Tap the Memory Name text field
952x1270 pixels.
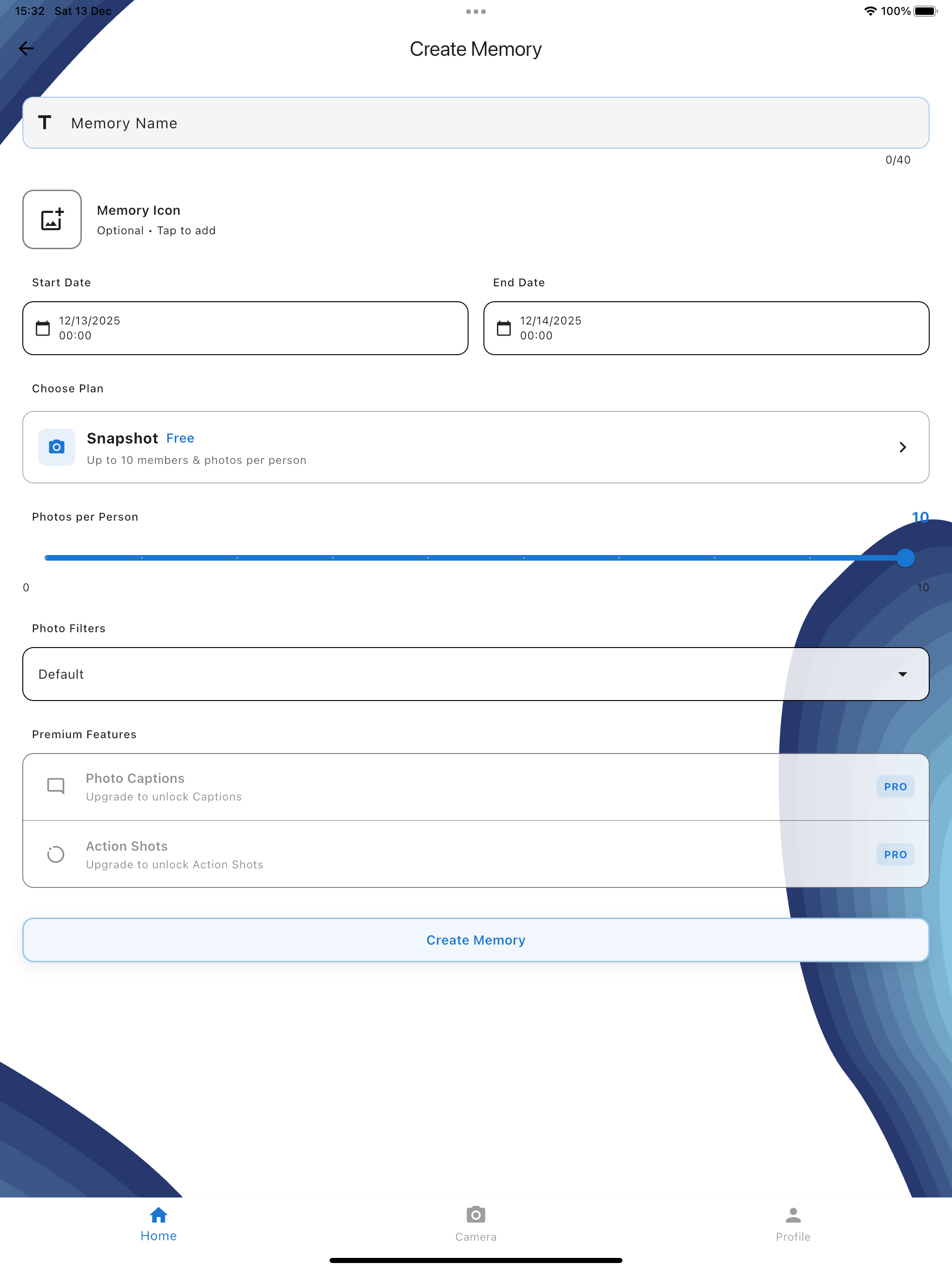coord(476,123)
